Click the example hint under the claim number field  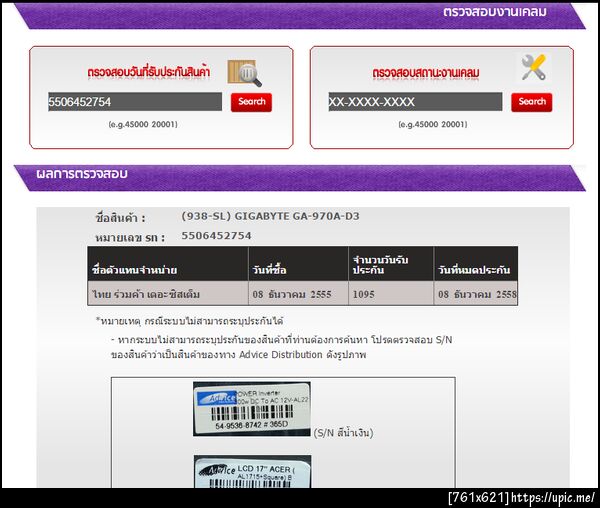point(433,124)
